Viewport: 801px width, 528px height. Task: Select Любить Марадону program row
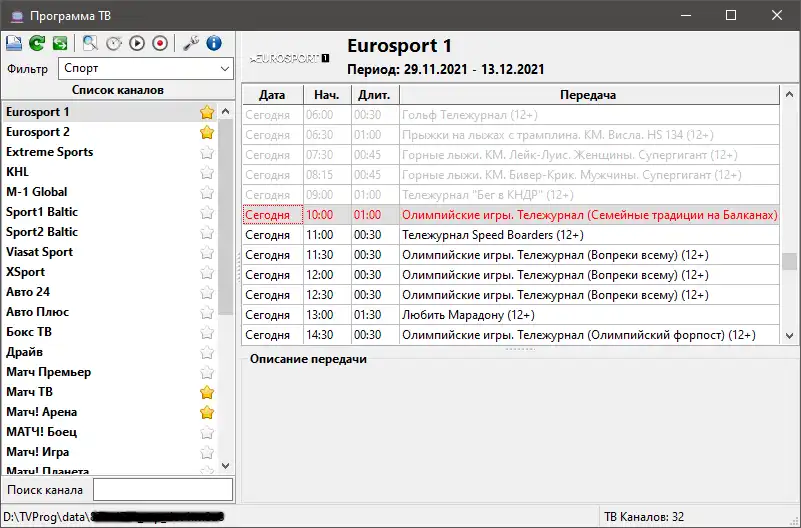click(x=511, y=315)
